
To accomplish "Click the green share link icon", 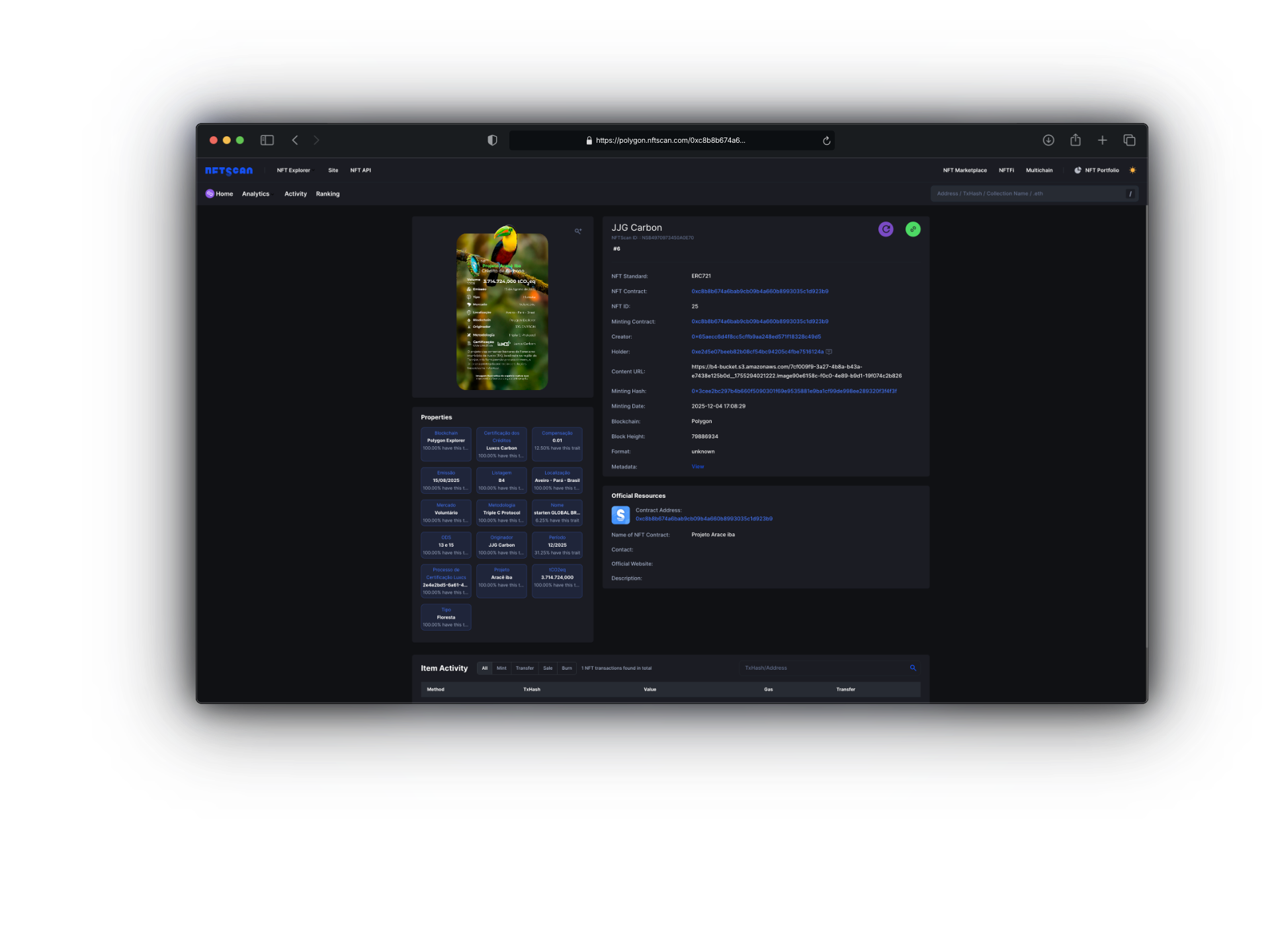I will pyautogui.click(x=913, y=229).
